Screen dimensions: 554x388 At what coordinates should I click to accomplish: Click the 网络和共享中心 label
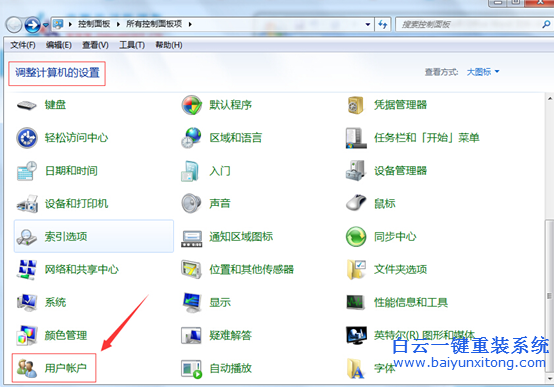82,270
